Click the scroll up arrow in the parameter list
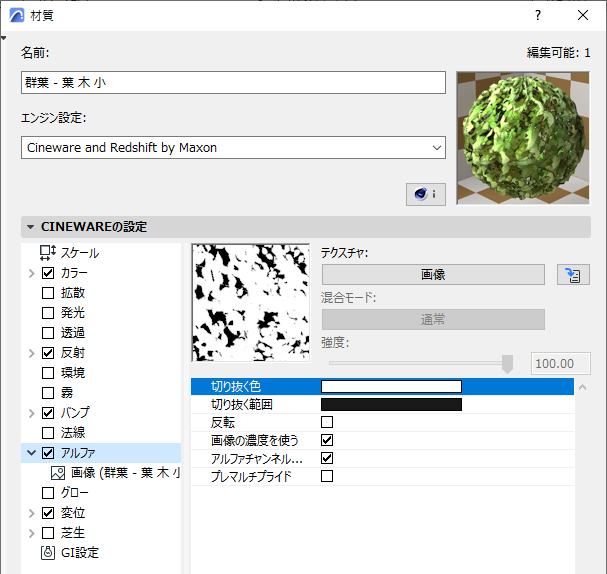 (x=582, y=387)
